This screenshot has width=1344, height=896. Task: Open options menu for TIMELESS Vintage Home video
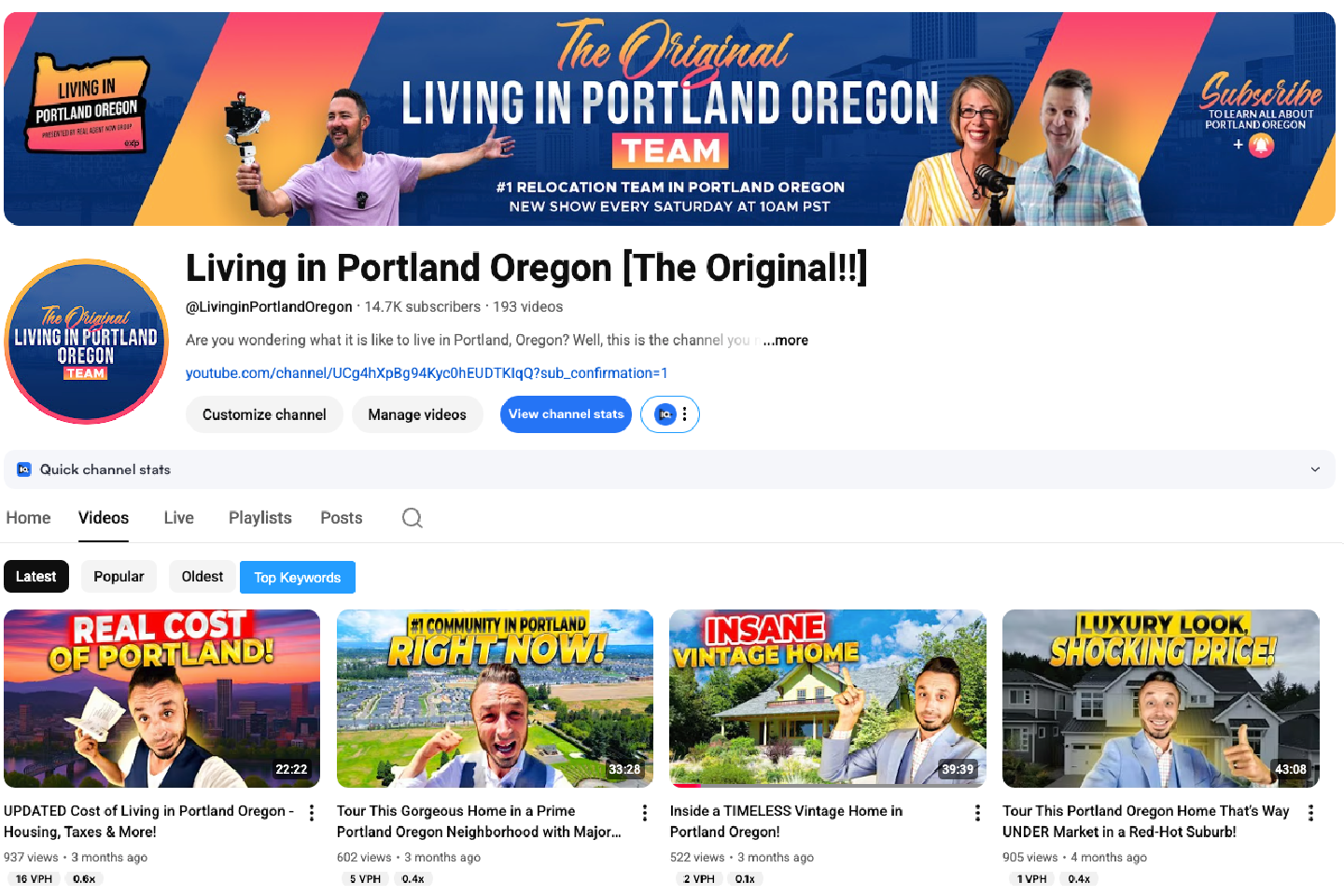tap(977, 812)
